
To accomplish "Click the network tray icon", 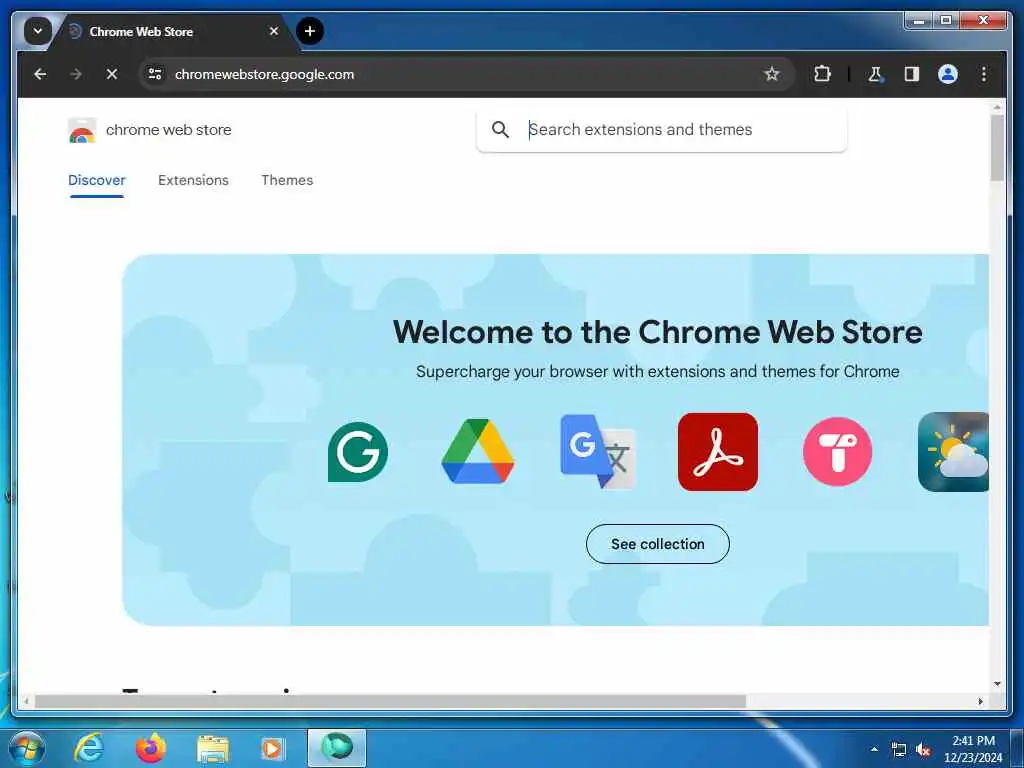I will pos(899,750).
